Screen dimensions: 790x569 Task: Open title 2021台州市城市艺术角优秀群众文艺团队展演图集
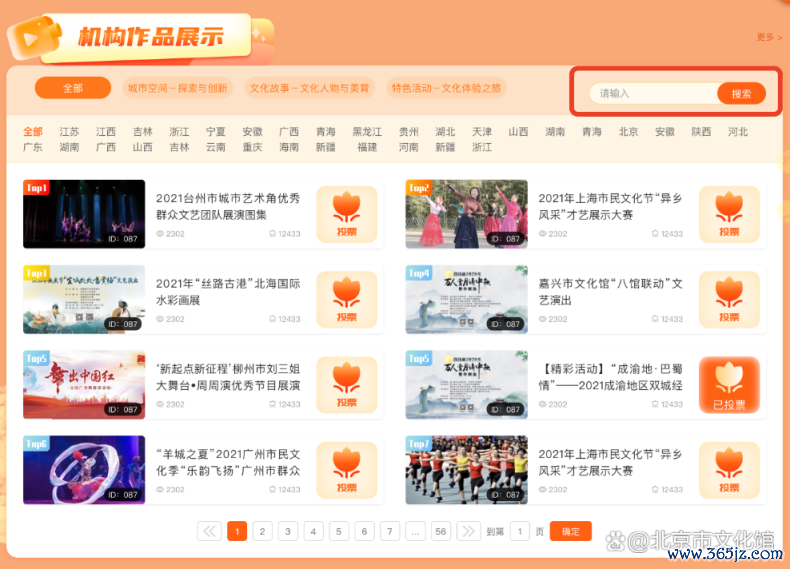coord(228,207)
